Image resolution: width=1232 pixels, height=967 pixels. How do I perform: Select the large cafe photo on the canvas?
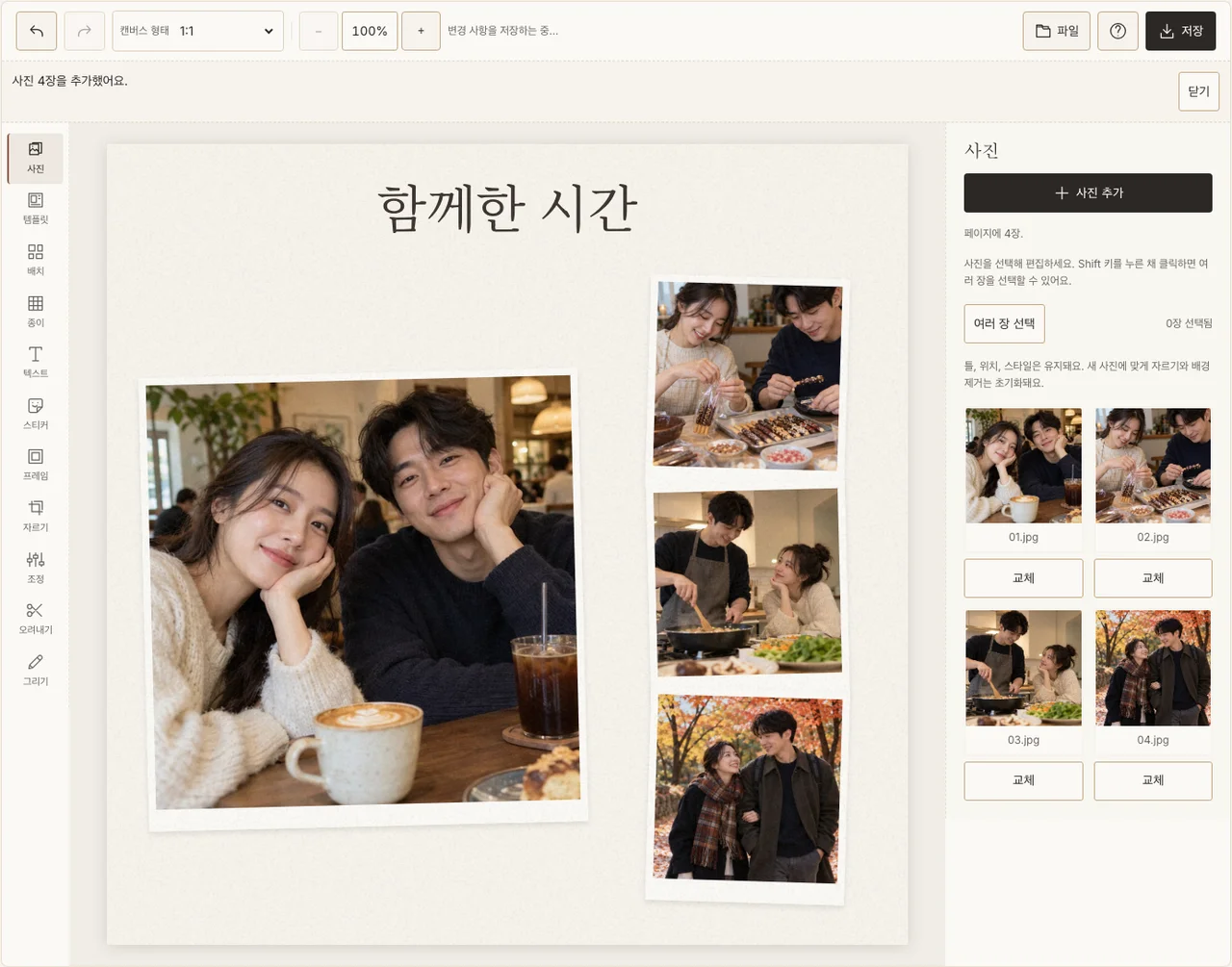pyautogui.click(x=364, y=600)
